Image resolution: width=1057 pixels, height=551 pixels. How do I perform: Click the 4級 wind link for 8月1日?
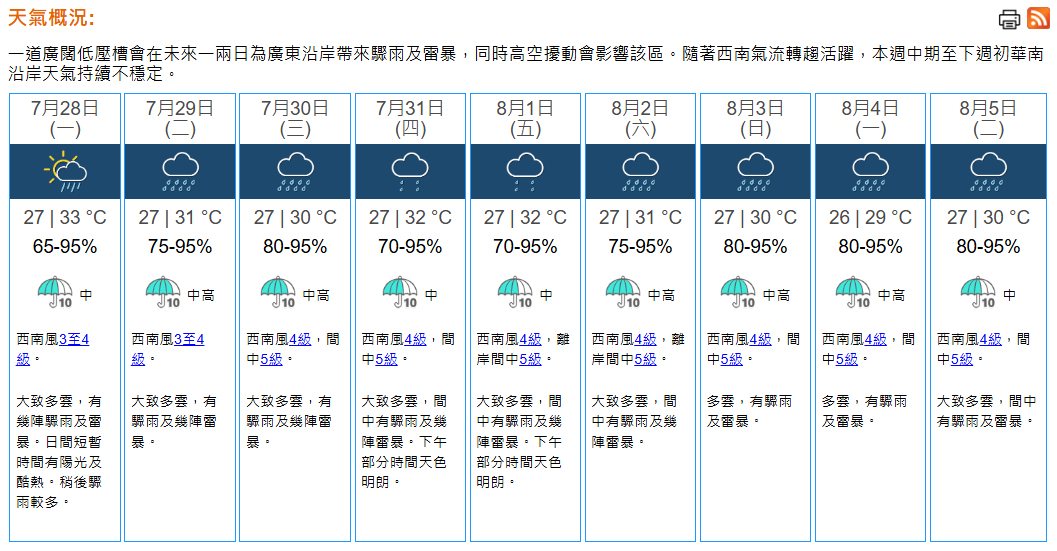click(530, 340)
